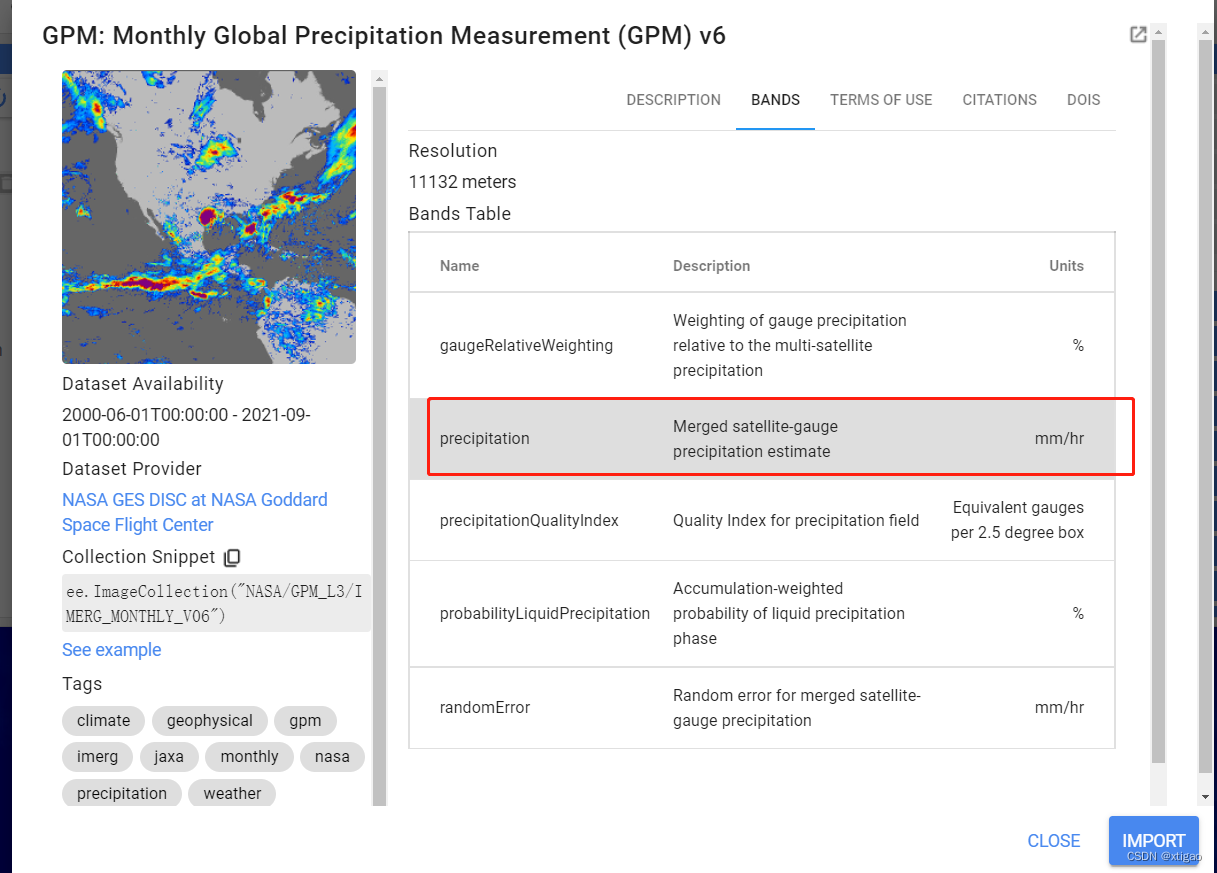The width and height of the screenshot is (1217, 873).
Task: Click the jaxa tag
Action: pyautogui.click(x=169, y=756)
